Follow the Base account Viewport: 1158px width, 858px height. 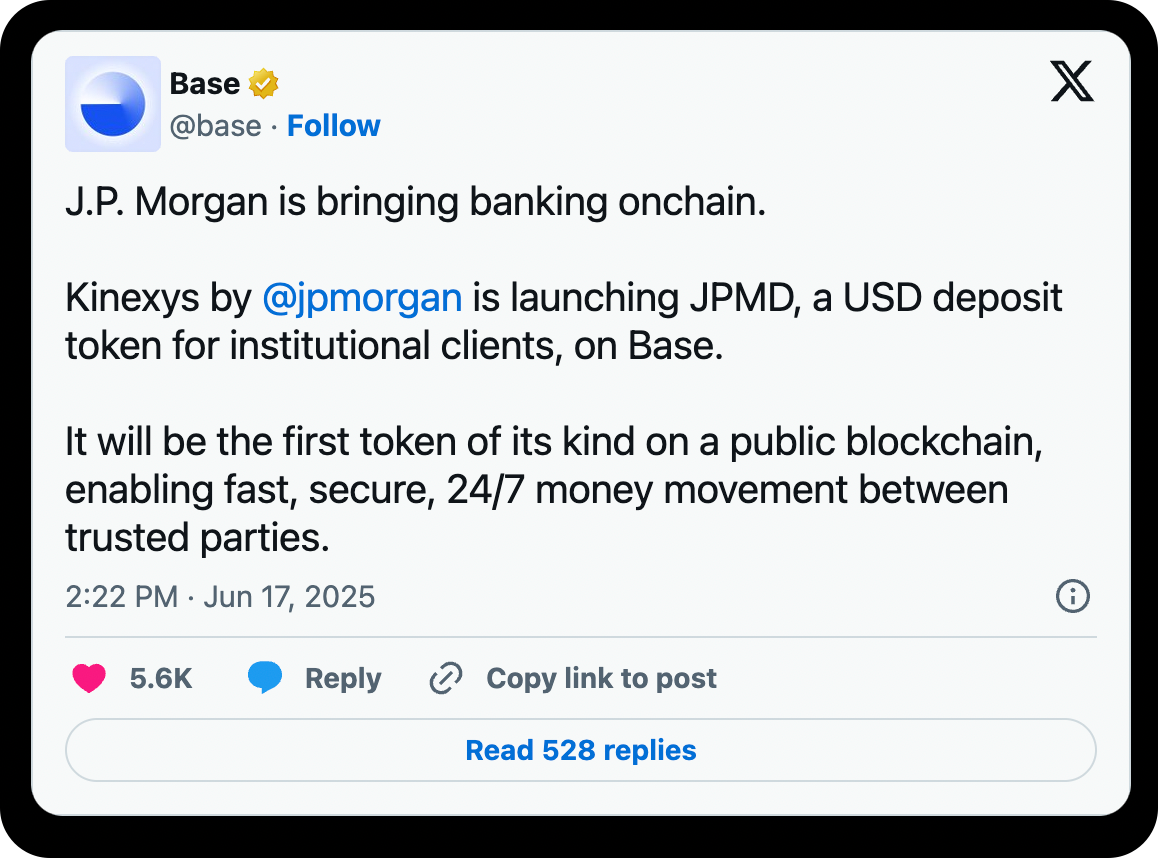pos(333,126)
